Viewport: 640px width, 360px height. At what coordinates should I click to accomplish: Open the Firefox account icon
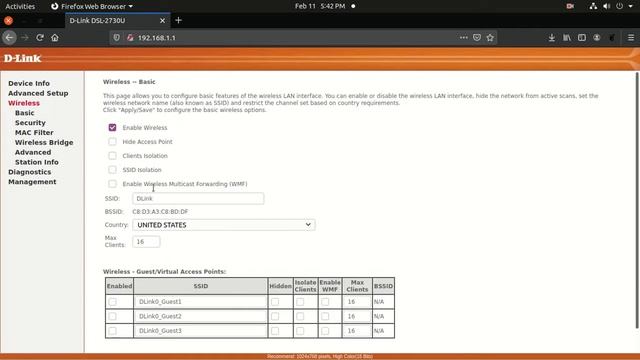pyautogui.click(x=597, y=38)
